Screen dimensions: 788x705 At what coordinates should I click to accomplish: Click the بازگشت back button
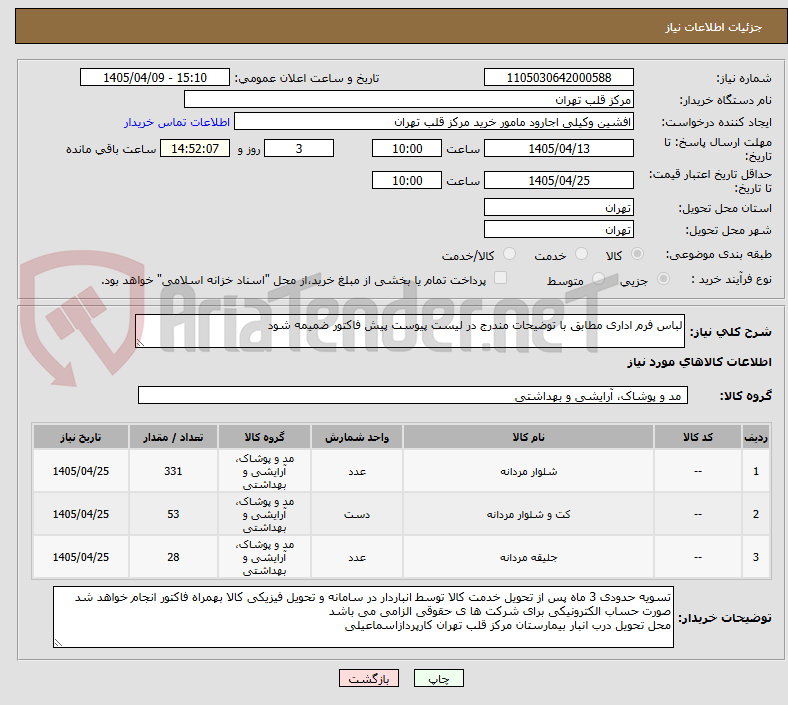pyautogui.click(x=369, y=678)
